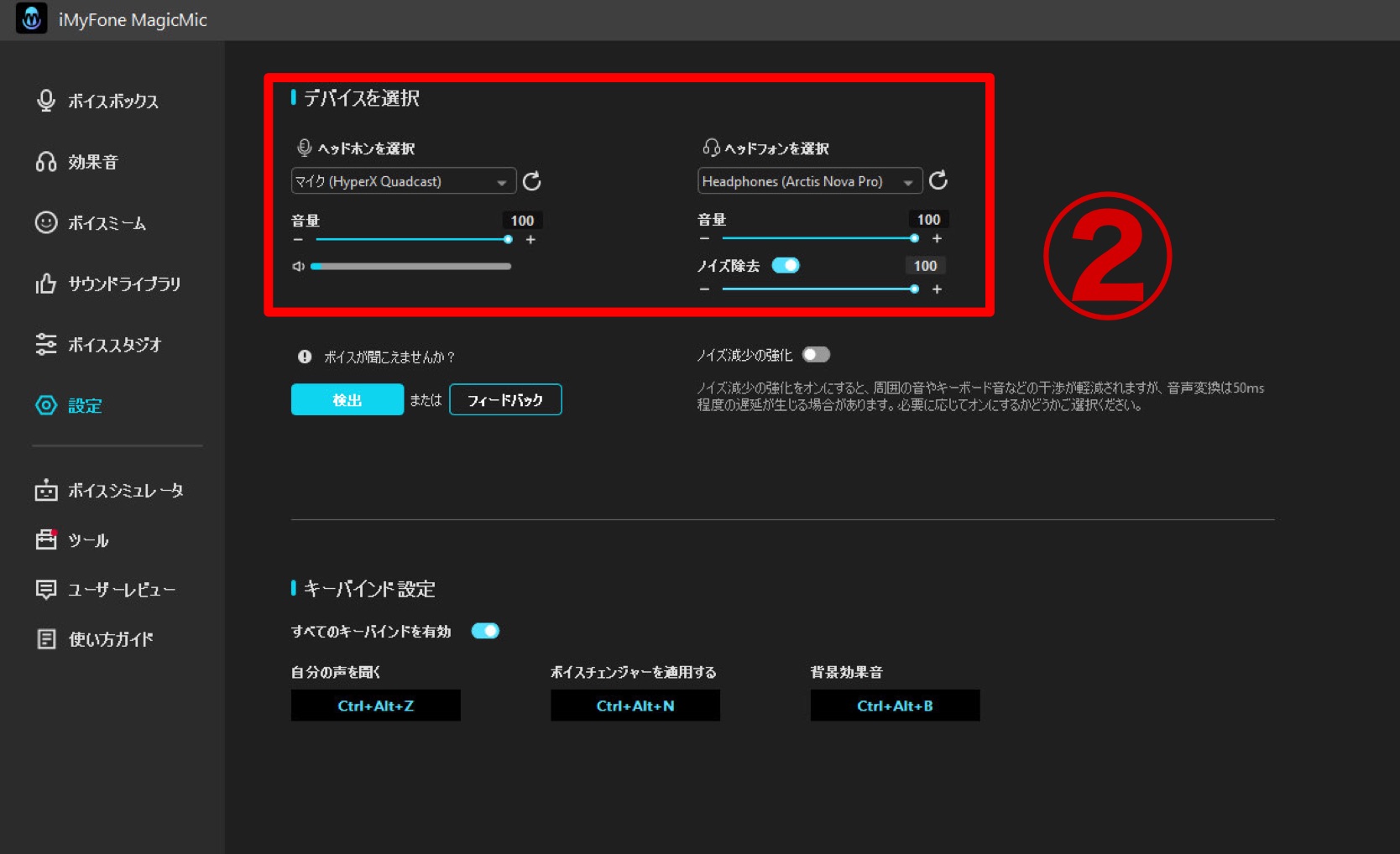
Task: Click the Ctrl+Alt+N keybind field
Action: [635, 706]
